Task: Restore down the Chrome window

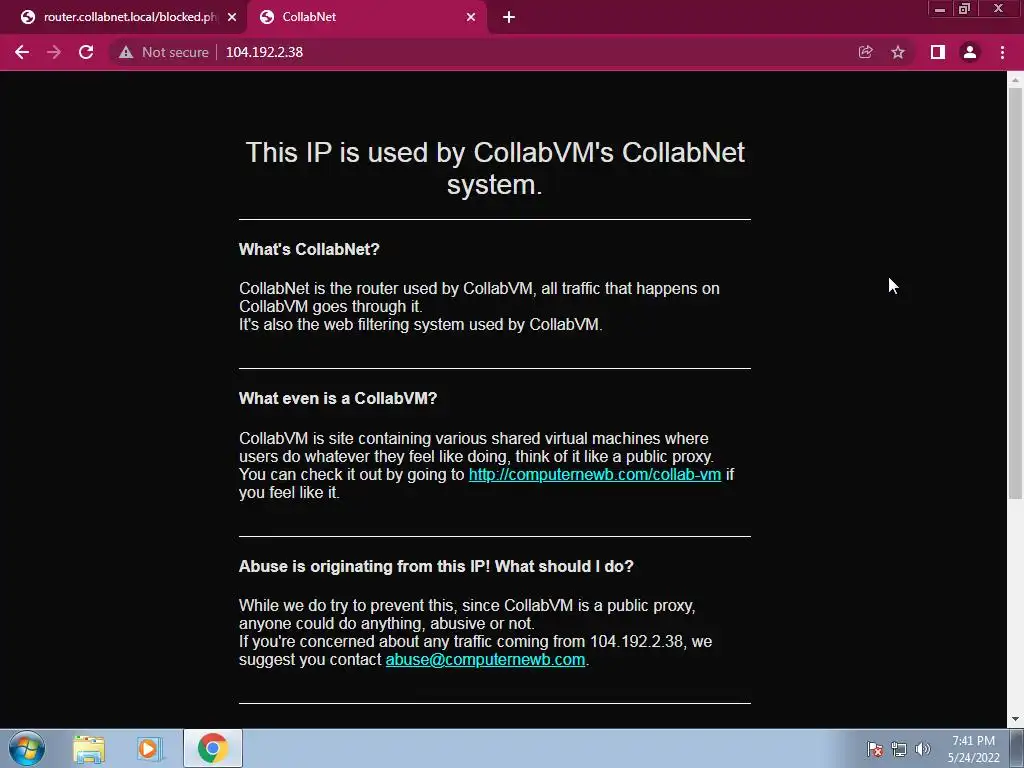Action: tap(965, 9)
